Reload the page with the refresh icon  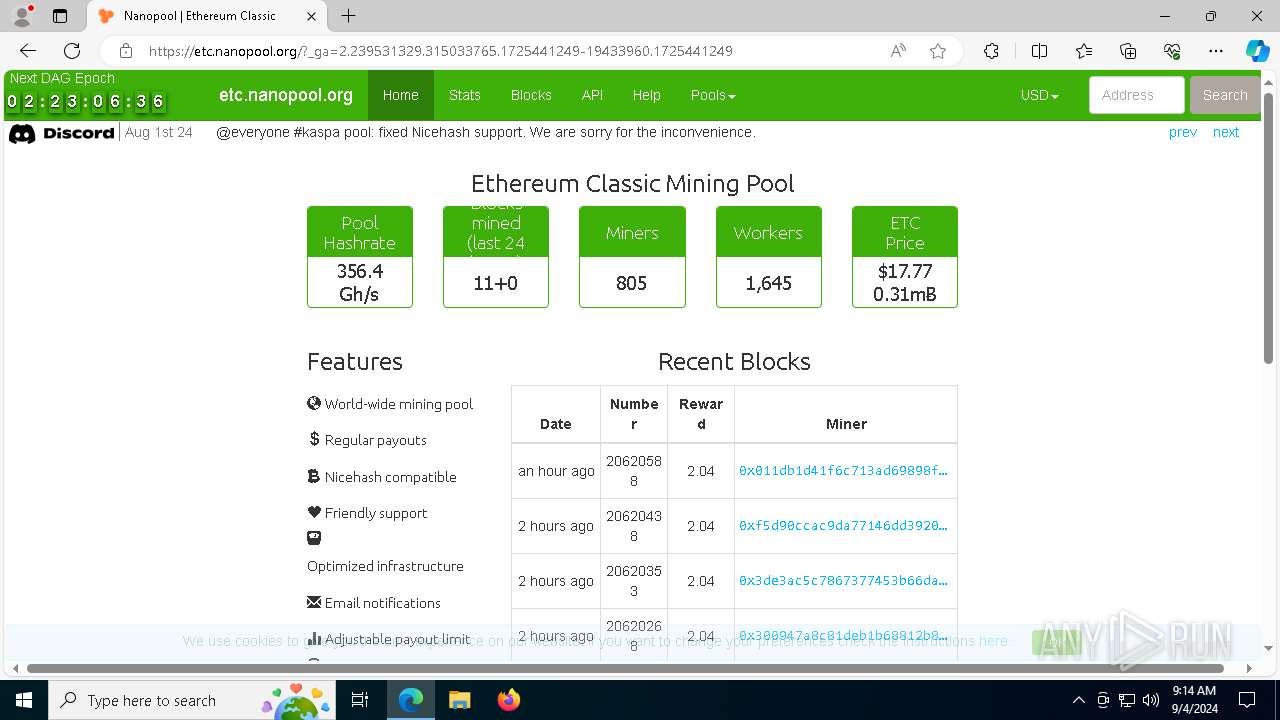[x=72, y=51]
